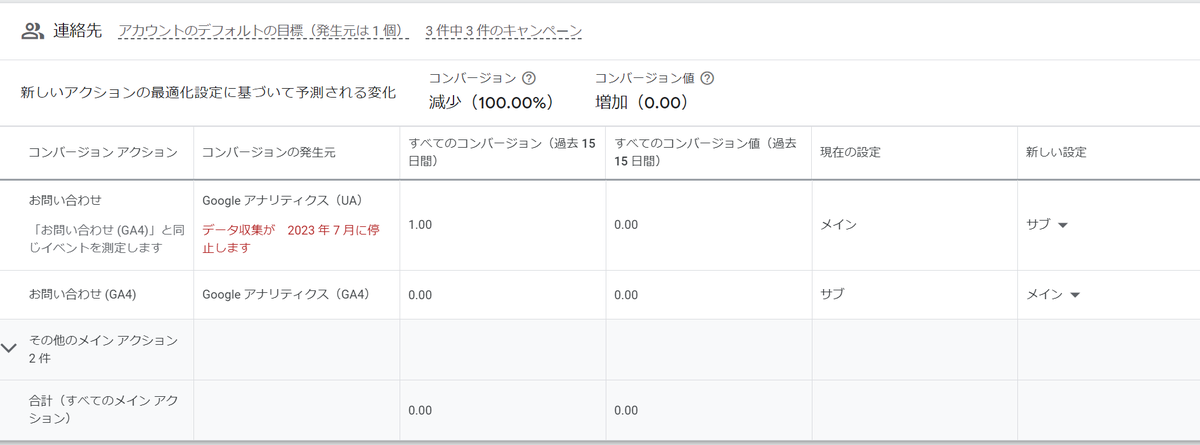Click 新しい設定 column header
The width and height of the screenshot is (1200, 445).
(x=1056, y=152)
